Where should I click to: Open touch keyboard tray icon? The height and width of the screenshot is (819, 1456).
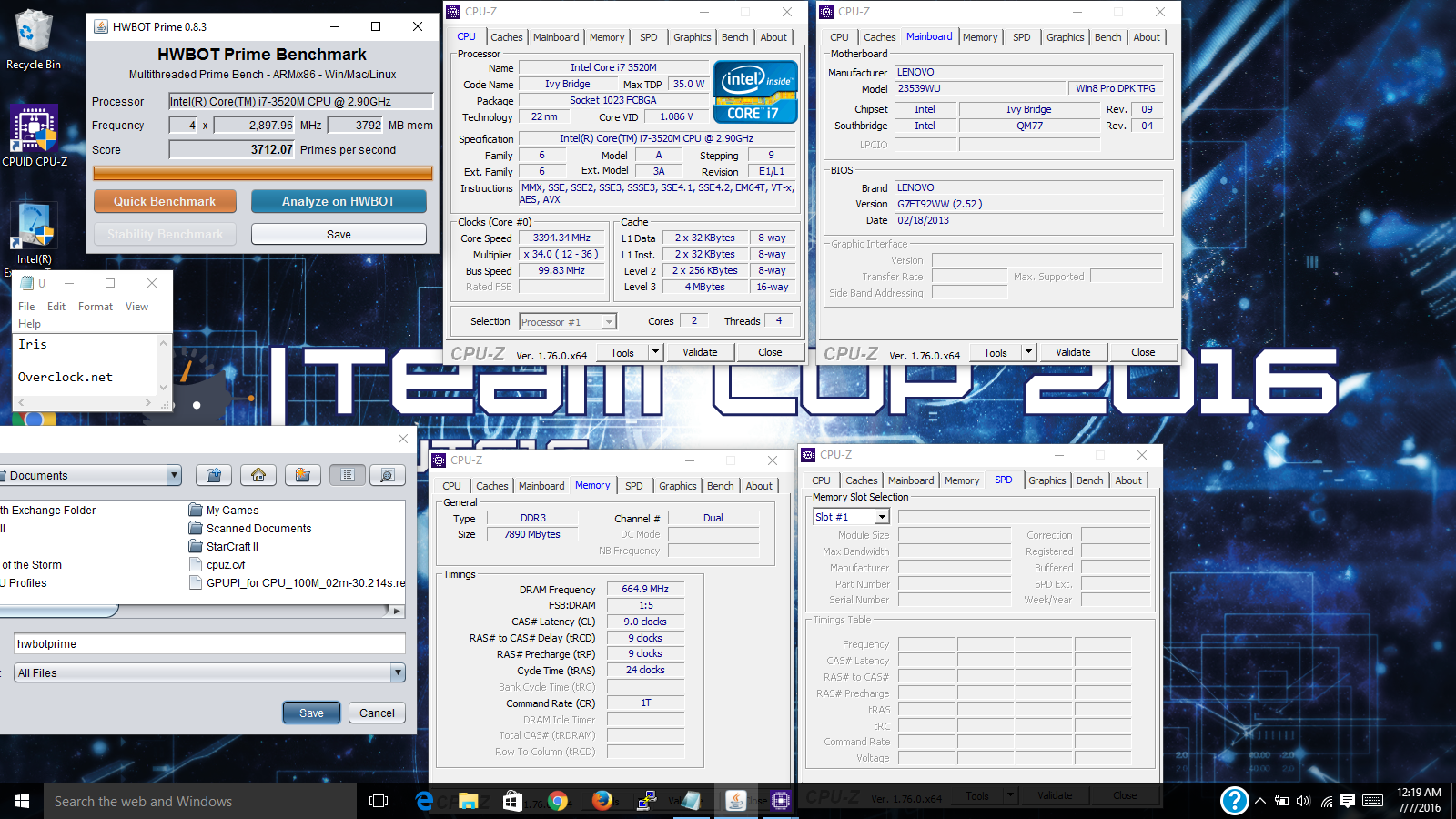pyautogui.click(x=1373, y=801)
